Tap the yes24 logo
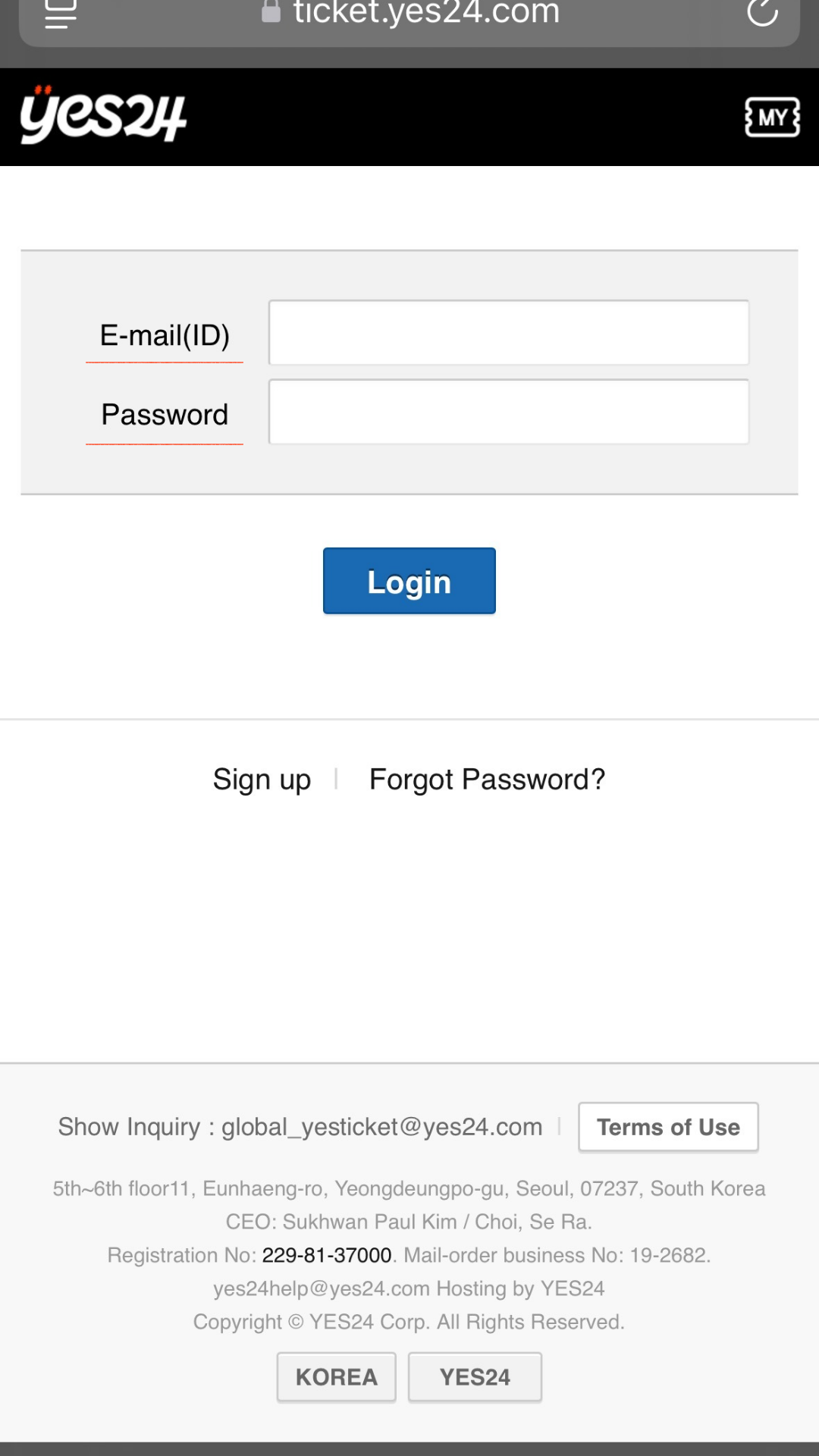This screenshot has height=1456, width=819. click(103, 115)
